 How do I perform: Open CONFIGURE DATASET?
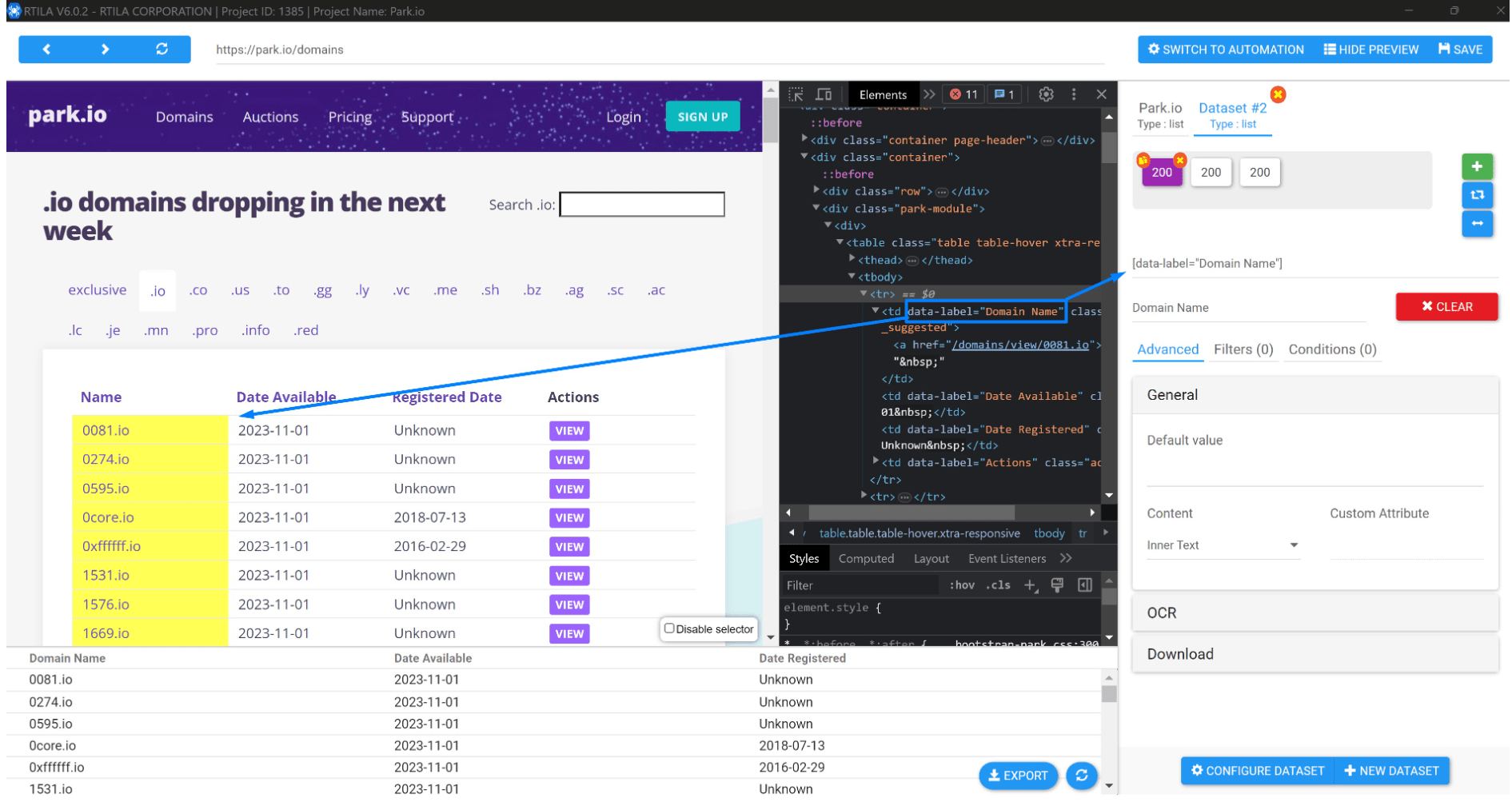[1257, 771]
